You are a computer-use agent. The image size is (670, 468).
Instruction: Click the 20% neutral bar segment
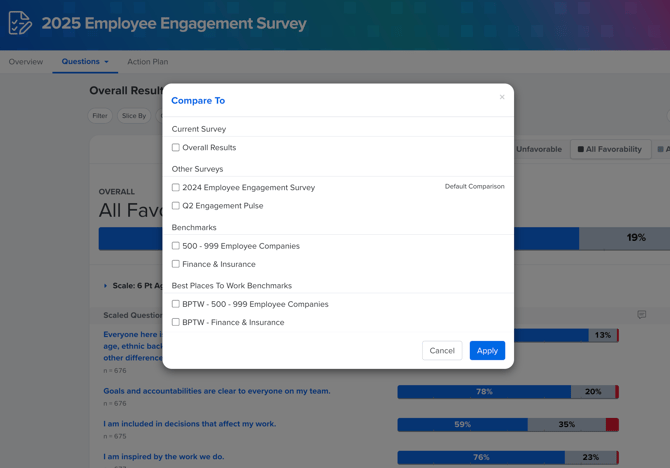pyautogui.click(x=593, y=391)
